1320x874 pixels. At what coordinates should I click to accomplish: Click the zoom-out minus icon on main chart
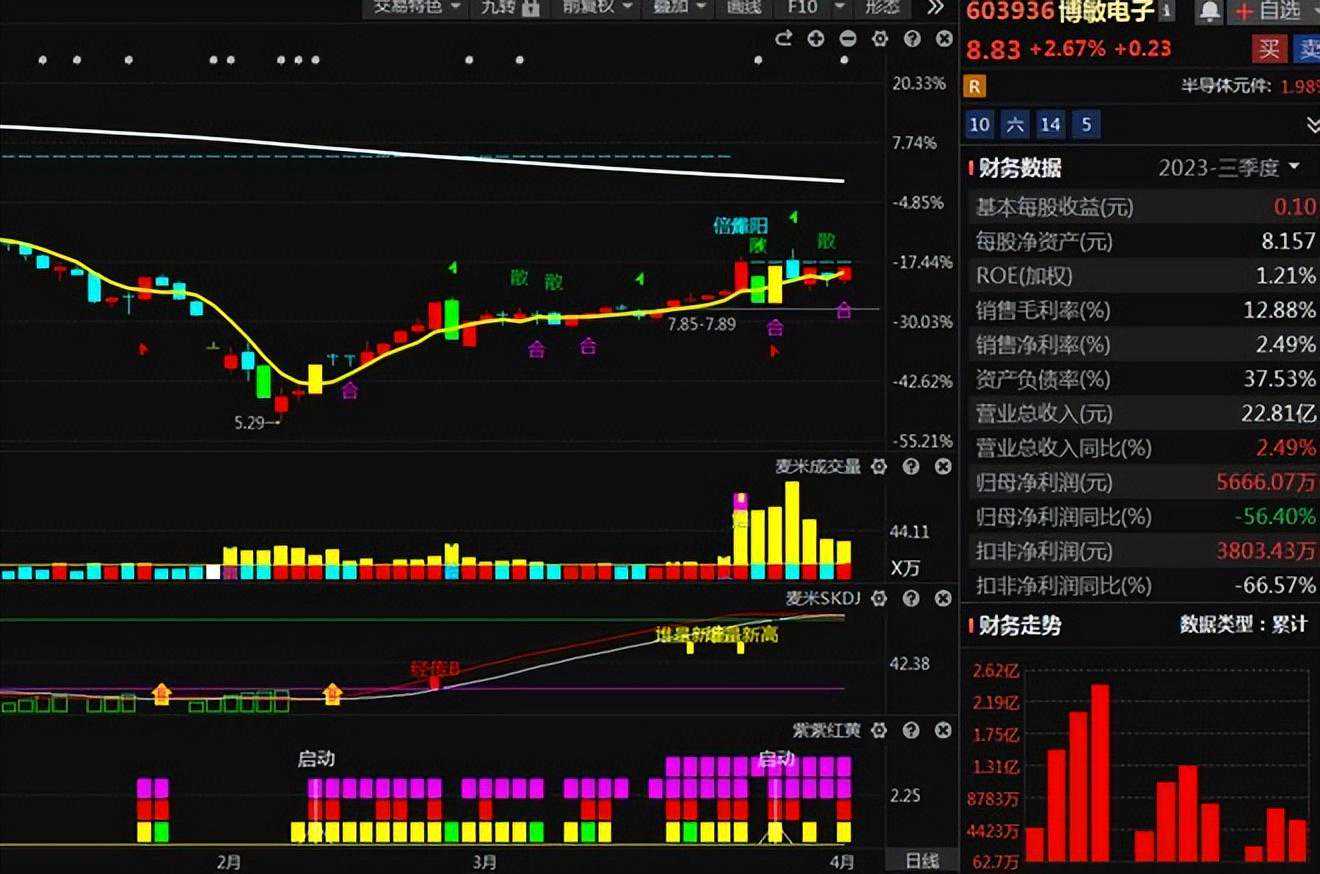(848, 39)
